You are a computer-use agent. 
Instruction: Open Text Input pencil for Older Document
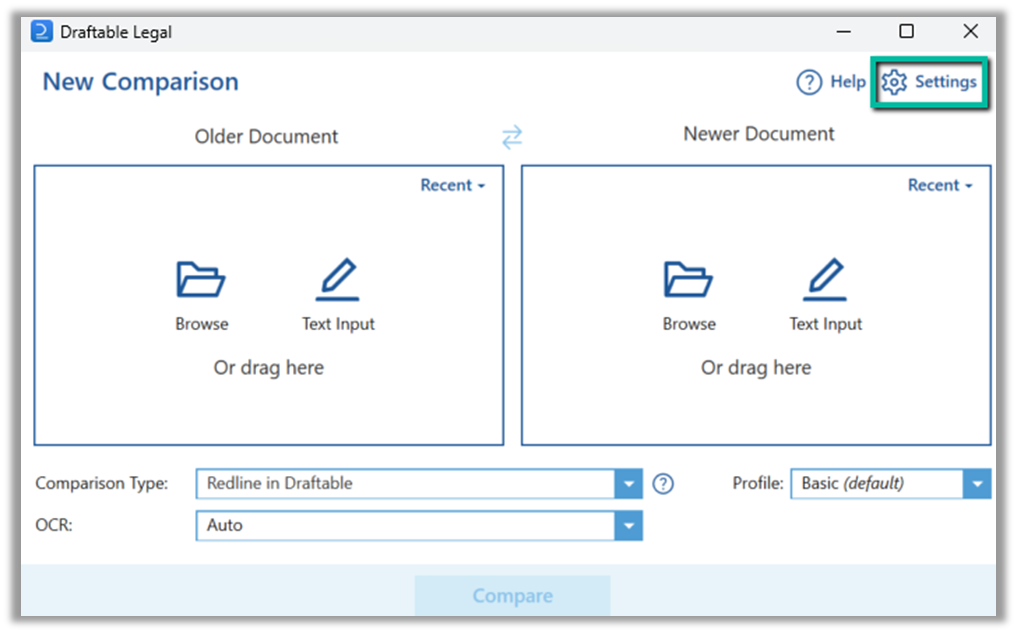(338, 280)
